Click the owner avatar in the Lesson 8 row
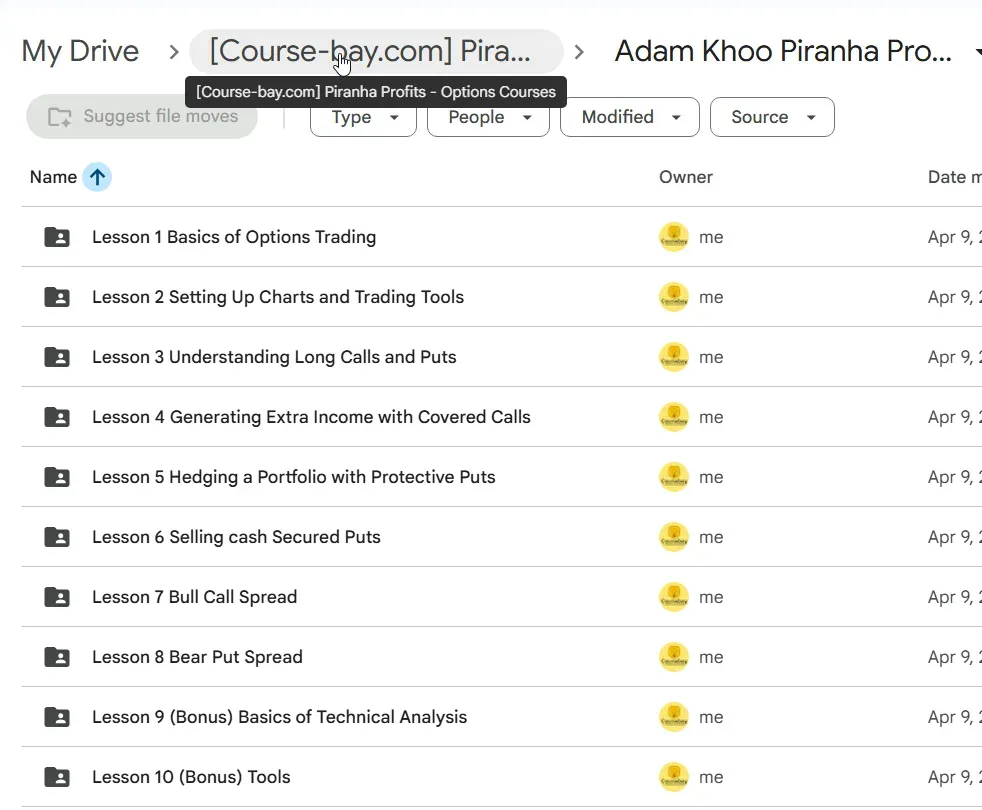Screen dimensions: 982x810 coord(674,657)
